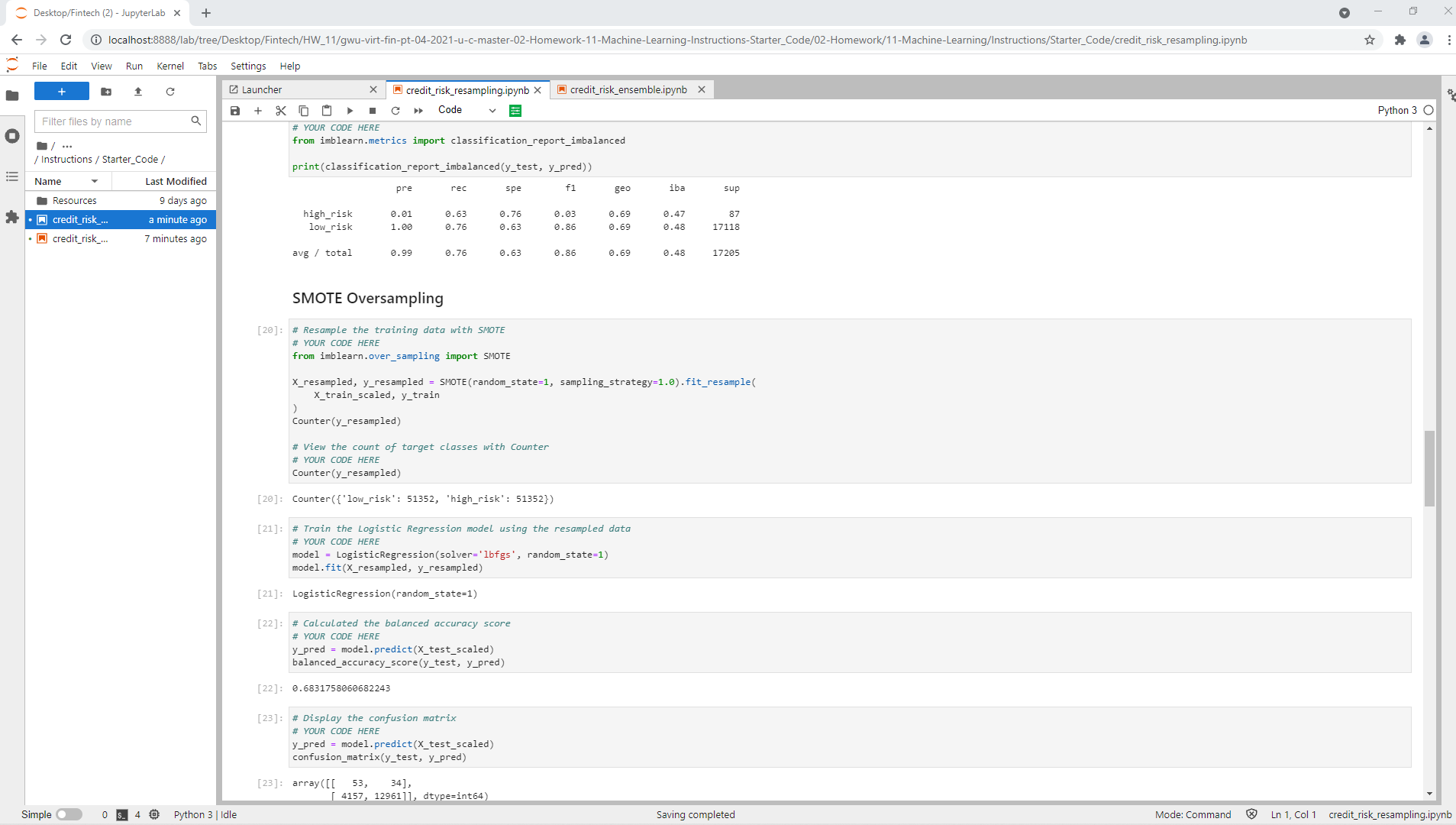1456x825 pixels.
Task: Navigate to the Instructions breadcrumb folder
Action: point(66,159)
